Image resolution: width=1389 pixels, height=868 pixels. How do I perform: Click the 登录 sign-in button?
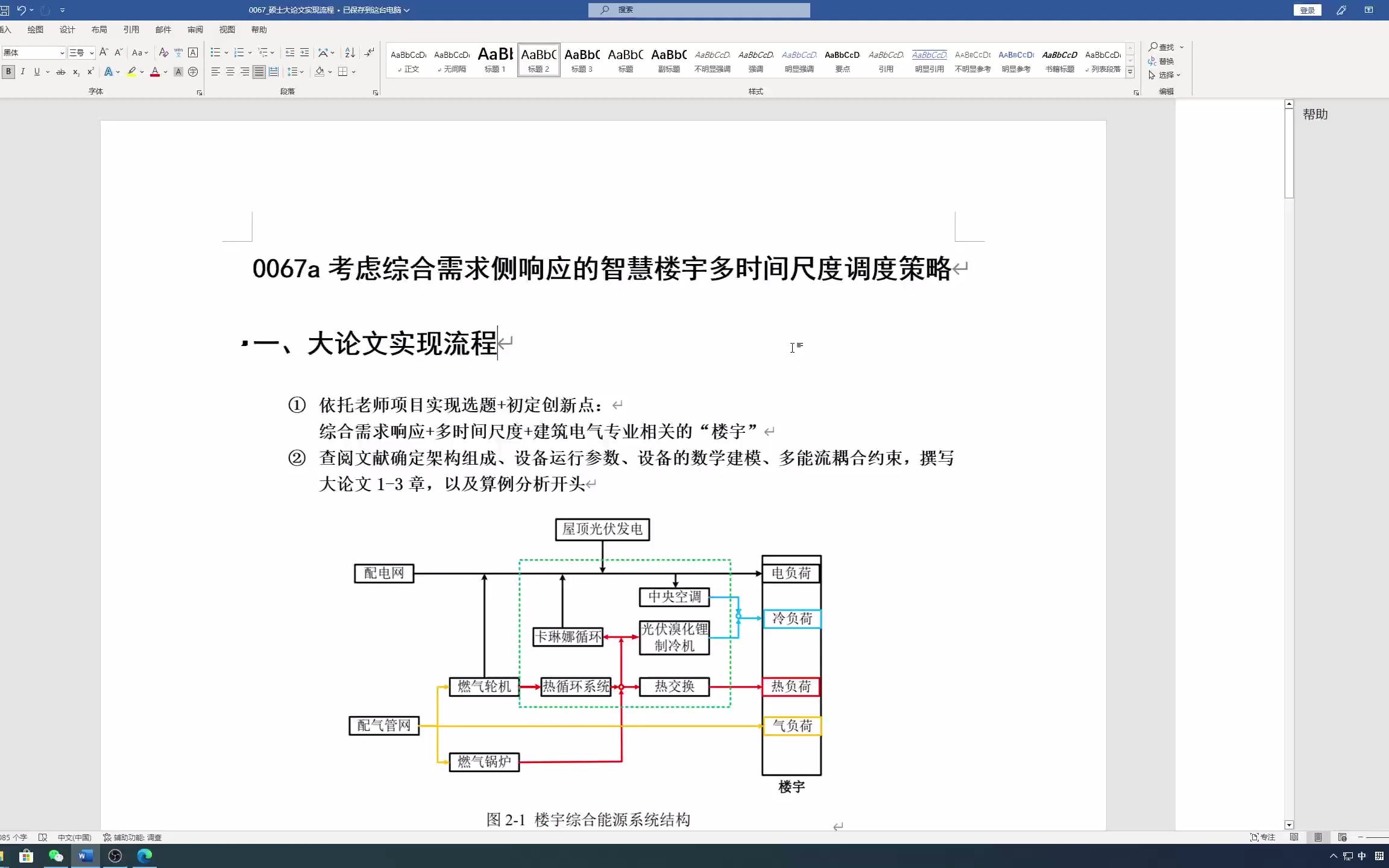(x=1307, y=10)
